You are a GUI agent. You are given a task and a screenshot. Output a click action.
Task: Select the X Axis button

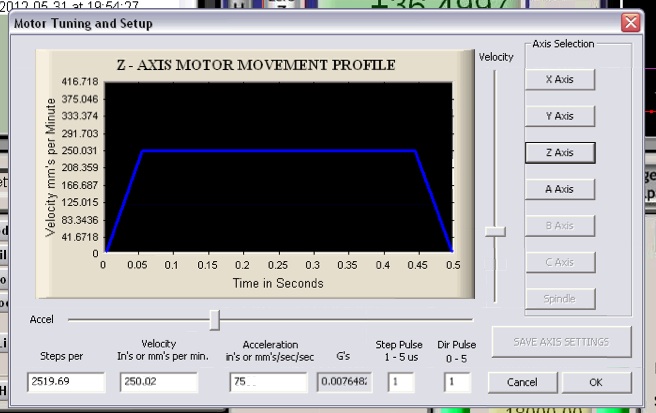(x=559, y=80)
